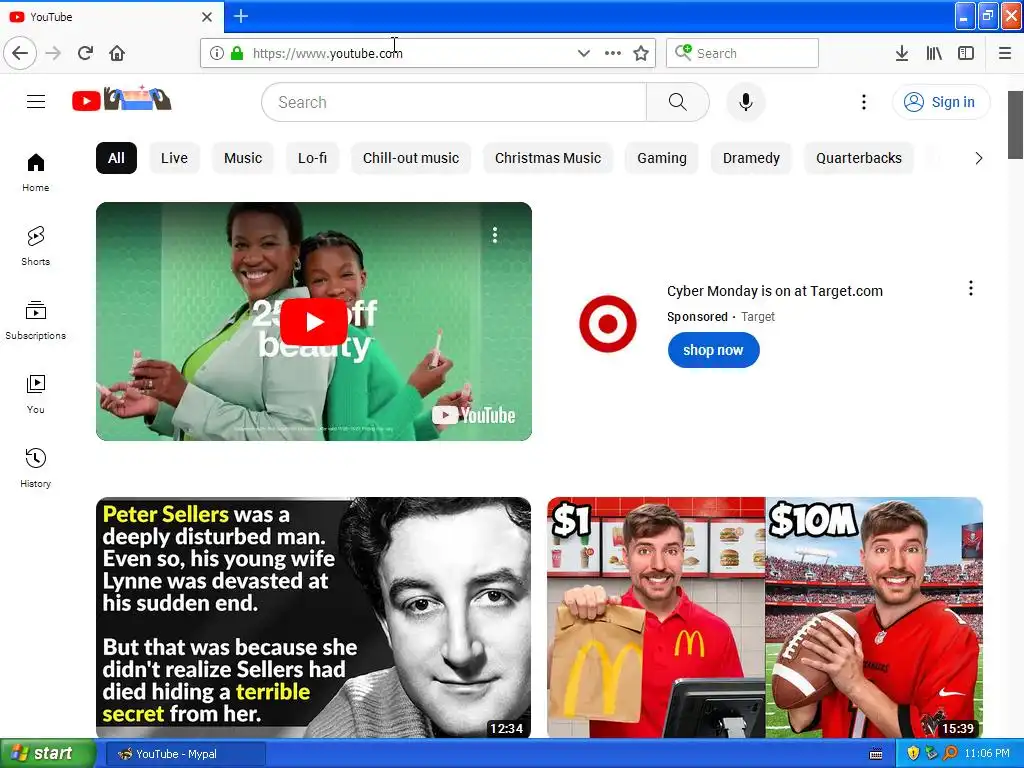This screenshot has width=1024, height=768.
Task: Open Subscriptions in the sidebar
Action: tap(35, 320)
